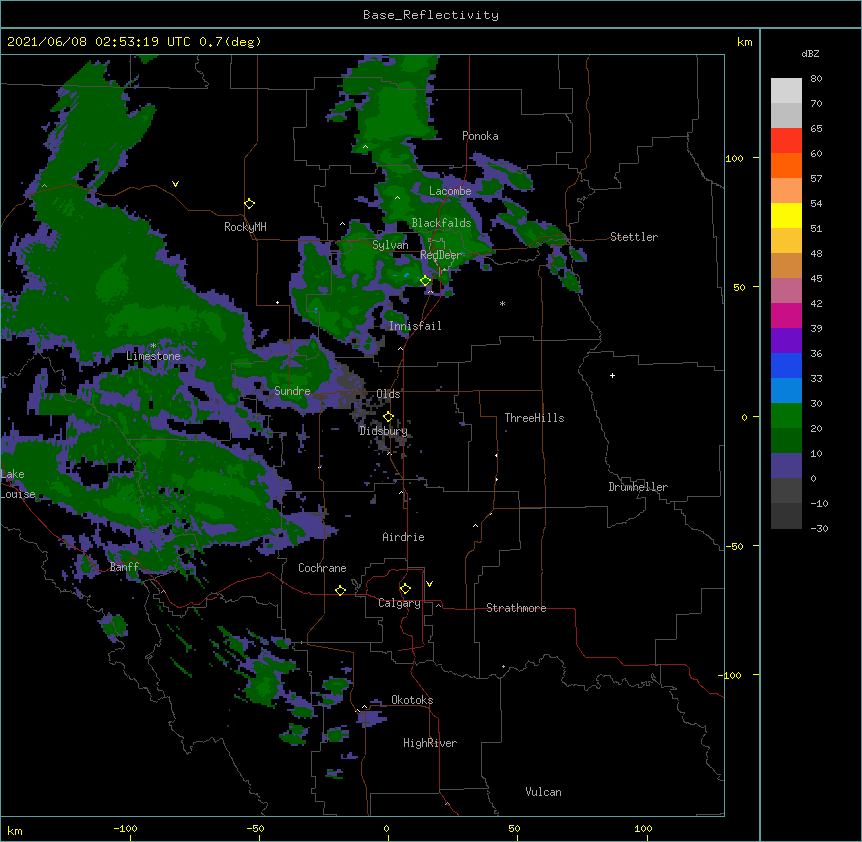Click the Strathmore label
862x842 pixels.
tap(516, 608)
